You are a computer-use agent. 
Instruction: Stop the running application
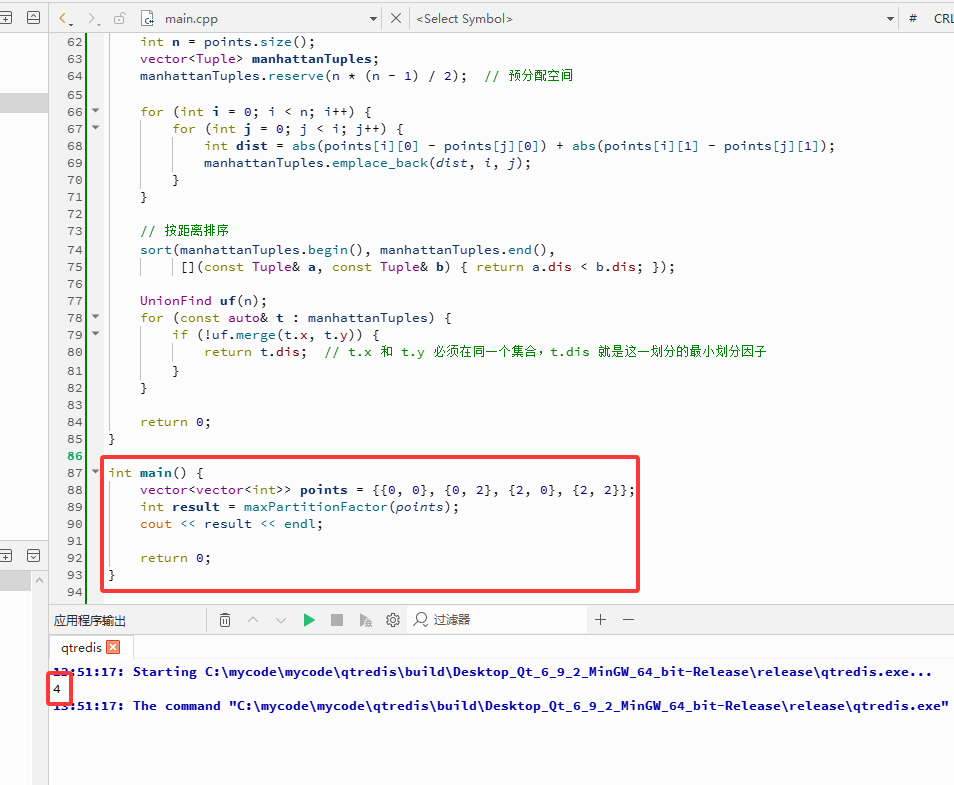point(337,620)
